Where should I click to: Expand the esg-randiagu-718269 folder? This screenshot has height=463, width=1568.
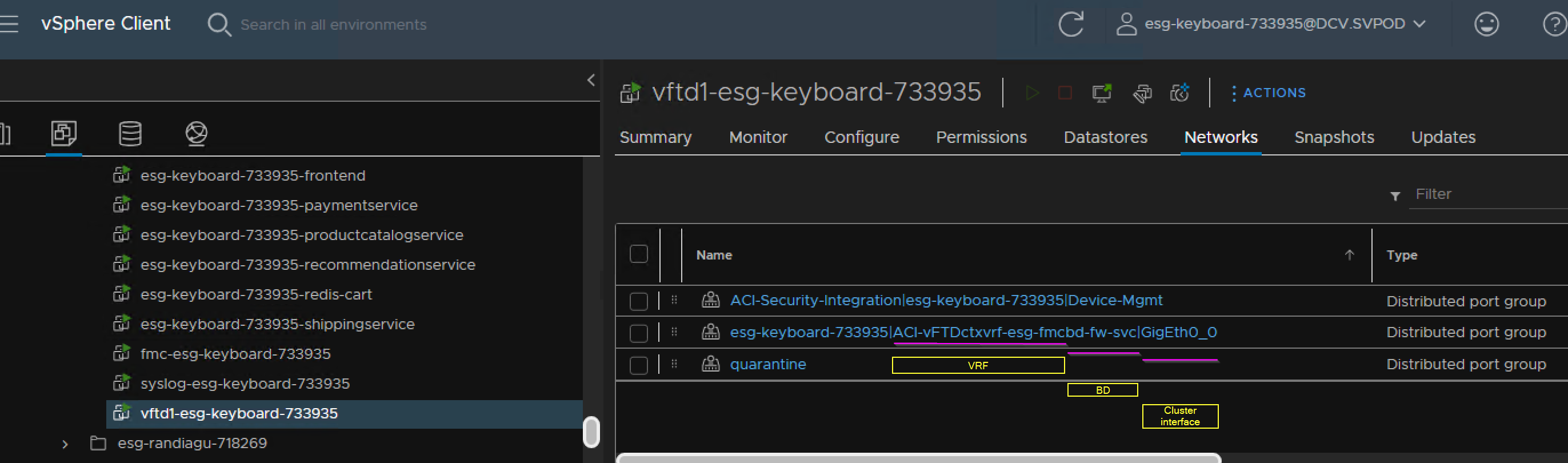pyautogui.click(x=65, y=444)
